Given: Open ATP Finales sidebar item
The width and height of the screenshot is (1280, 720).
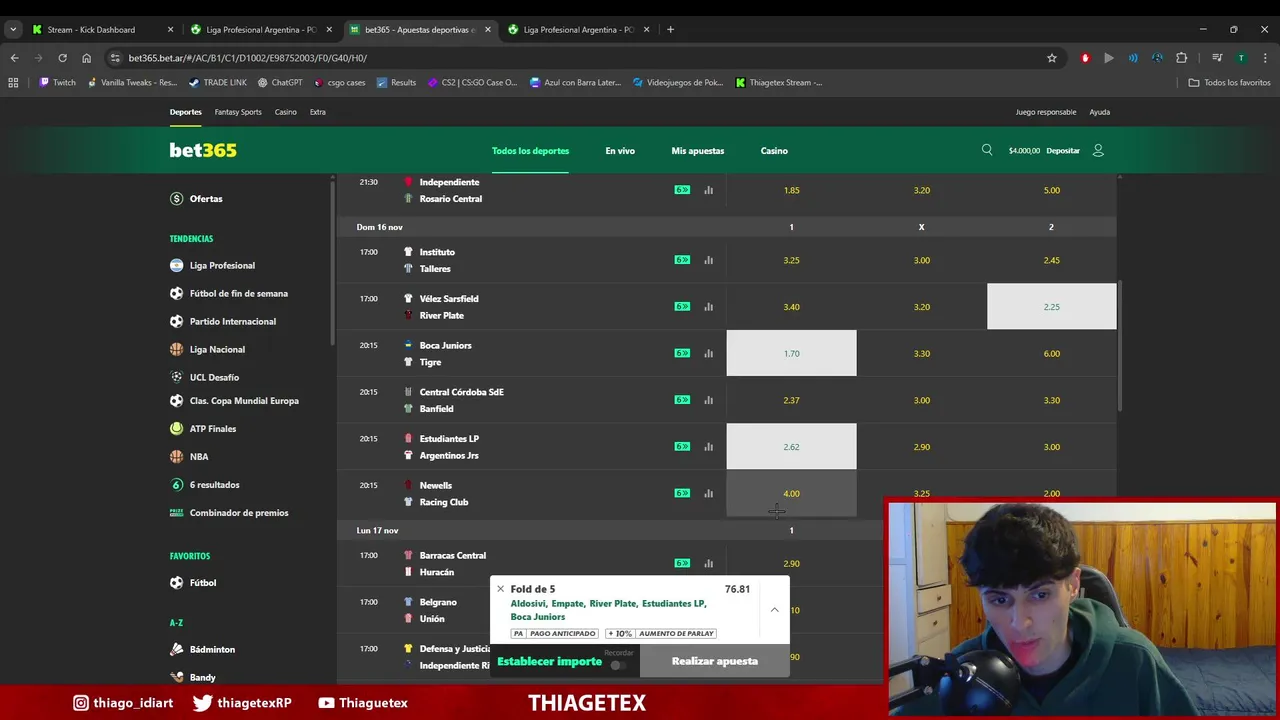Looking at the screenshot, I should tap(213, 429).
